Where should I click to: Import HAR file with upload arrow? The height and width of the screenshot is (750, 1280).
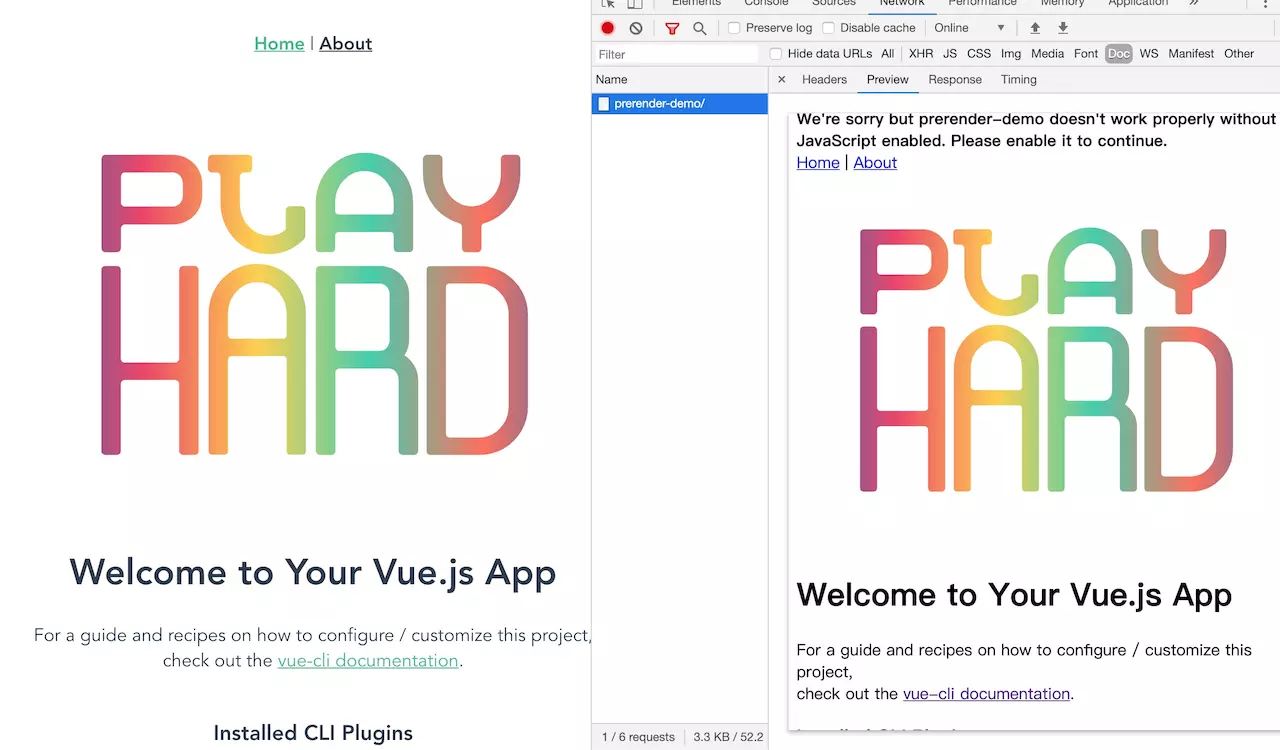coord(1035,28)
